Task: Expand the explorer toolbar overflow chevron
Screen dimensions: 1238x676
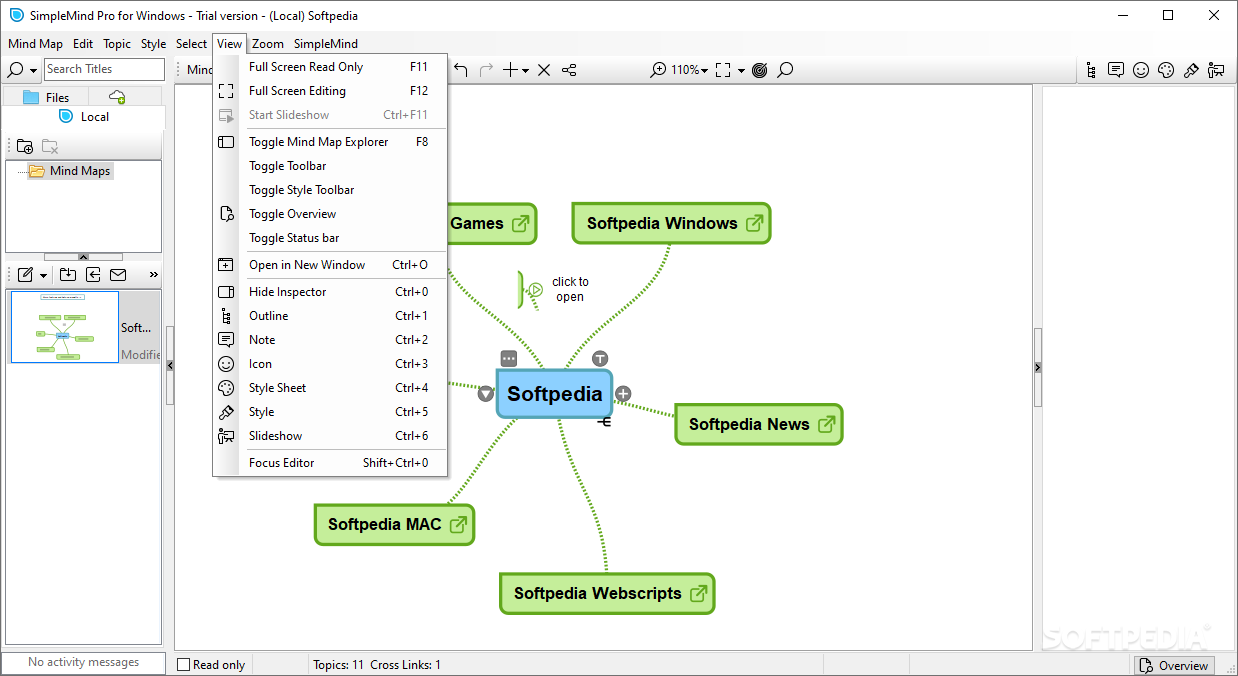Action: pyautogui.click(x=153, y=274)
